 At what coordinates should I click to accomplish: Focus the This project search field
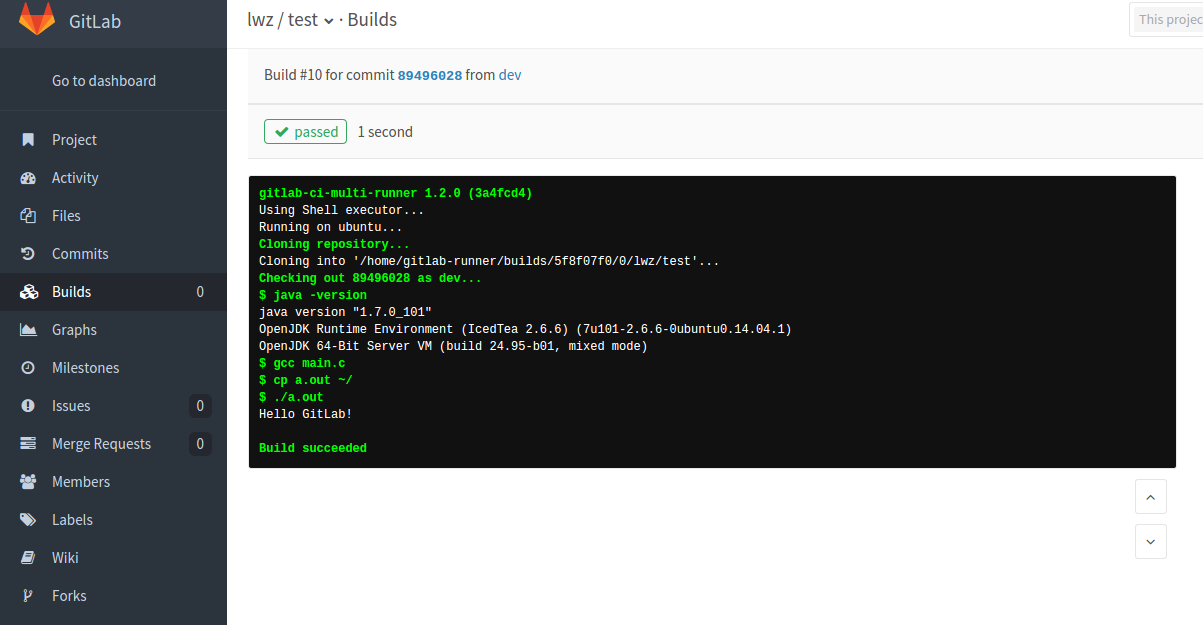[1166, 20]
